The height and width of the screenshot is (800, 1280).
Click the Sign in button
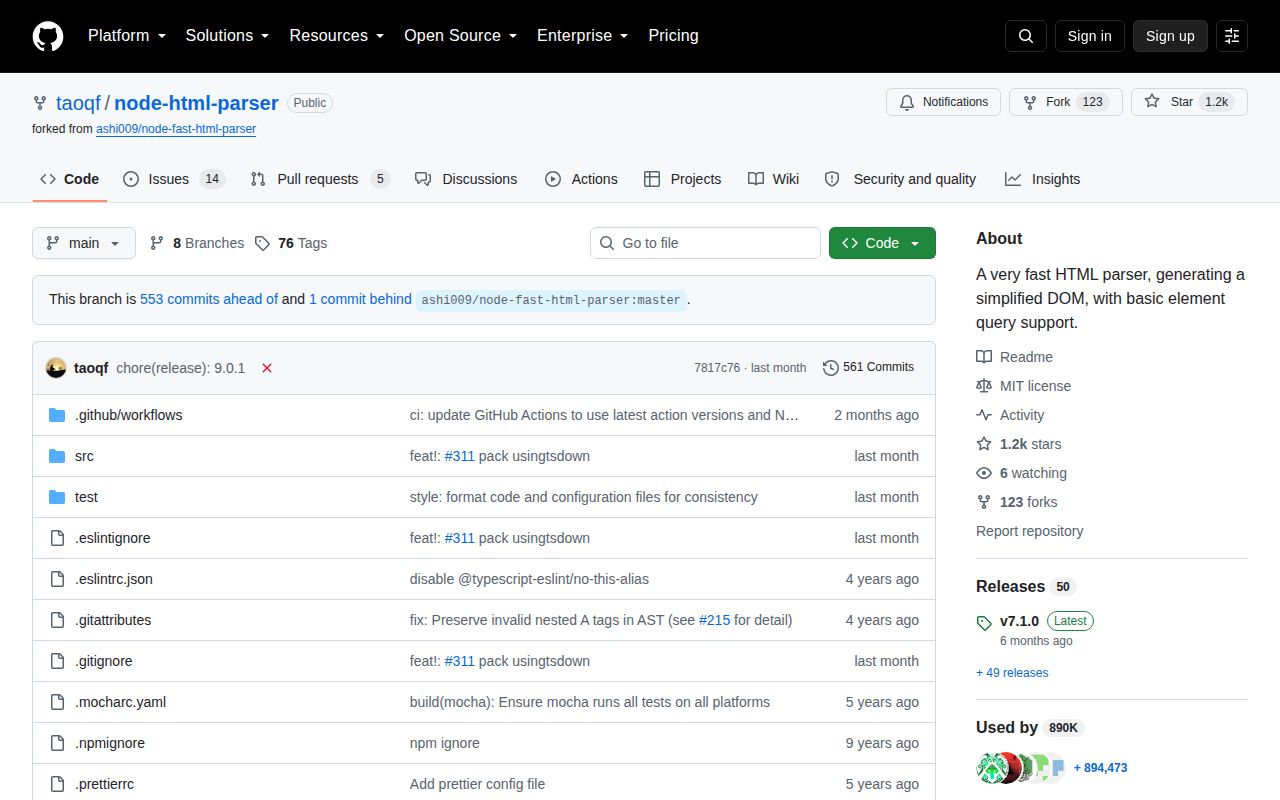(x=1090, y=36)
